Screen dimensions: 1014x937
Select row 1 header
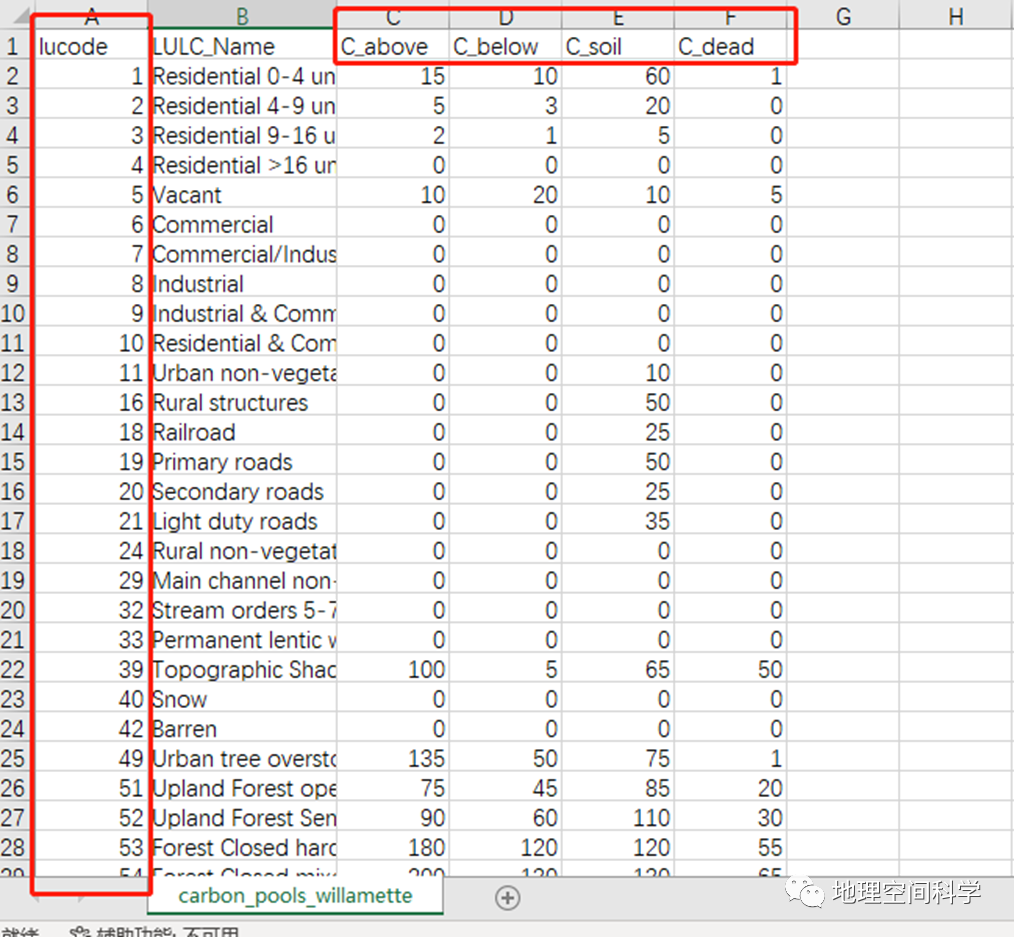[x=13, y=47]
